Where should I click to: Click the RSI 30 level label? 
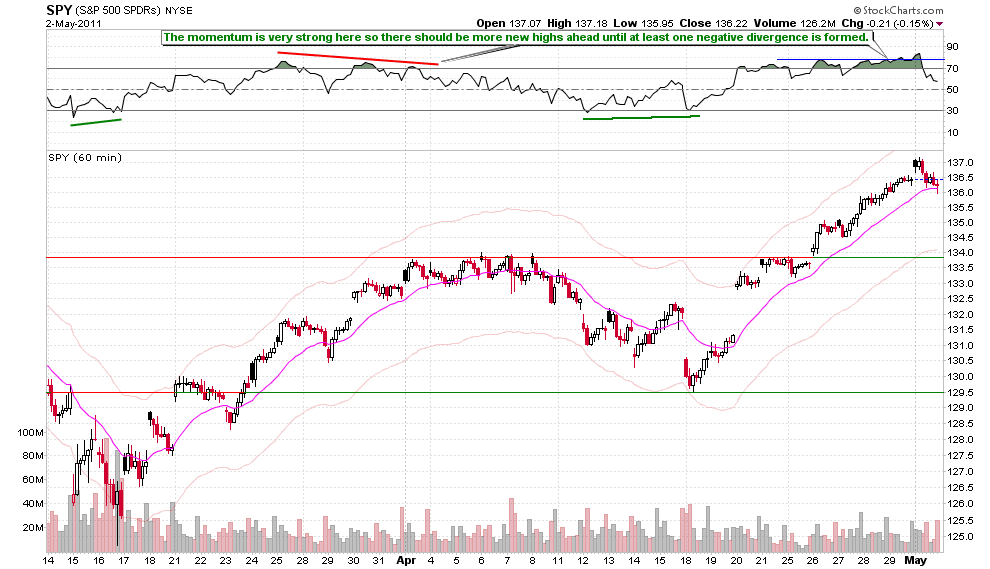[x=951, y=111]
